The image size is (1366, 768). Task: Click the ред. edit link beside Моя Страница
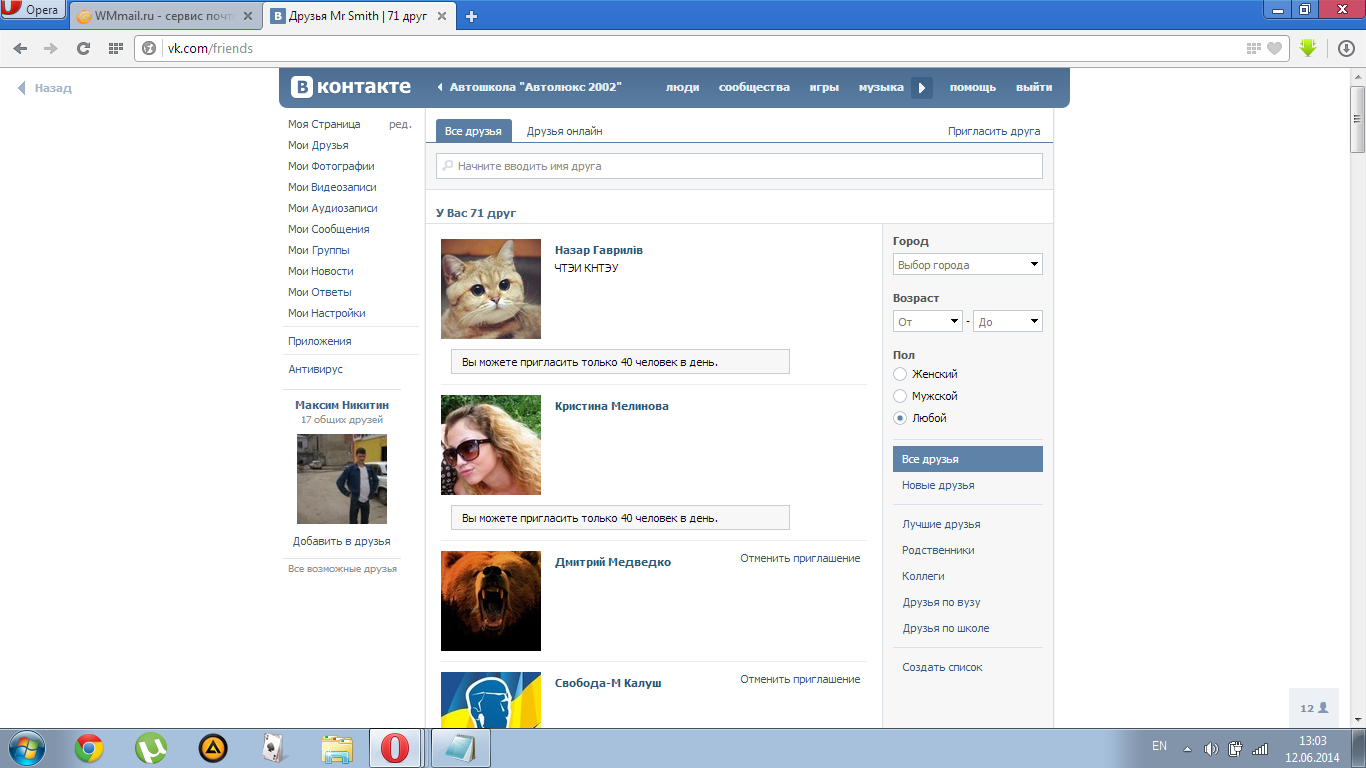400,124
